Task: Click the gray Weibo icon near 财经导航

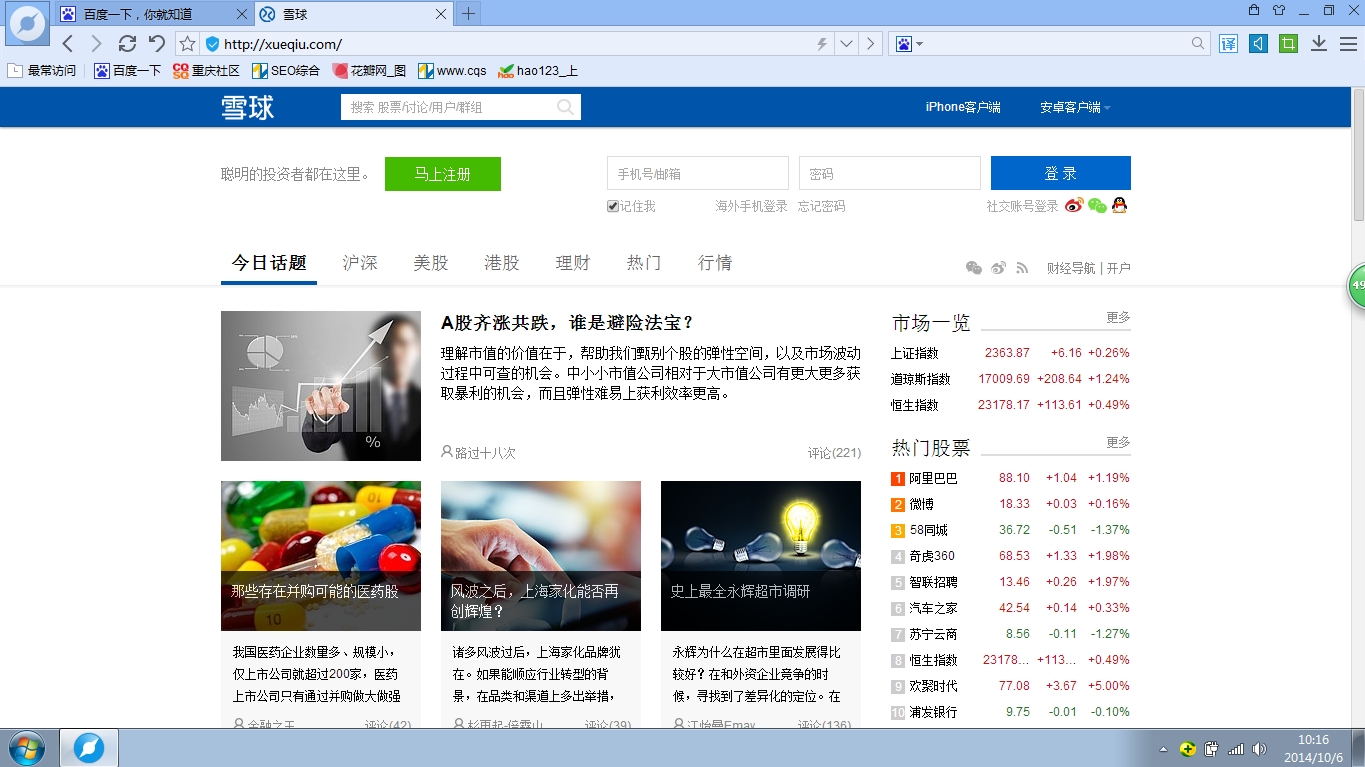Action: (x=999, y=268)
